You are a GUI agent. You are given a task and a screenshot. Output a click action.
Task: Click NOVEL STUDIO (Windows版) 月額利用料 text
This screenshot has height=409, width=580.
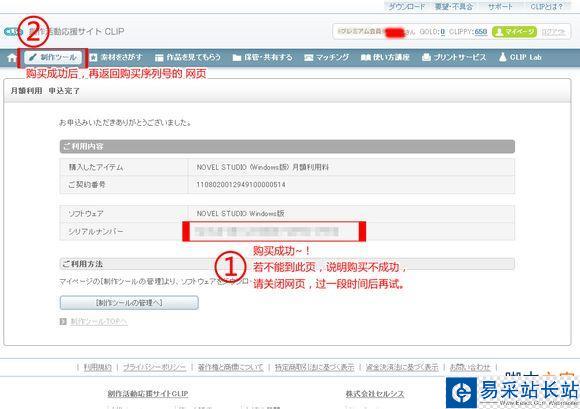click(263, 167)
